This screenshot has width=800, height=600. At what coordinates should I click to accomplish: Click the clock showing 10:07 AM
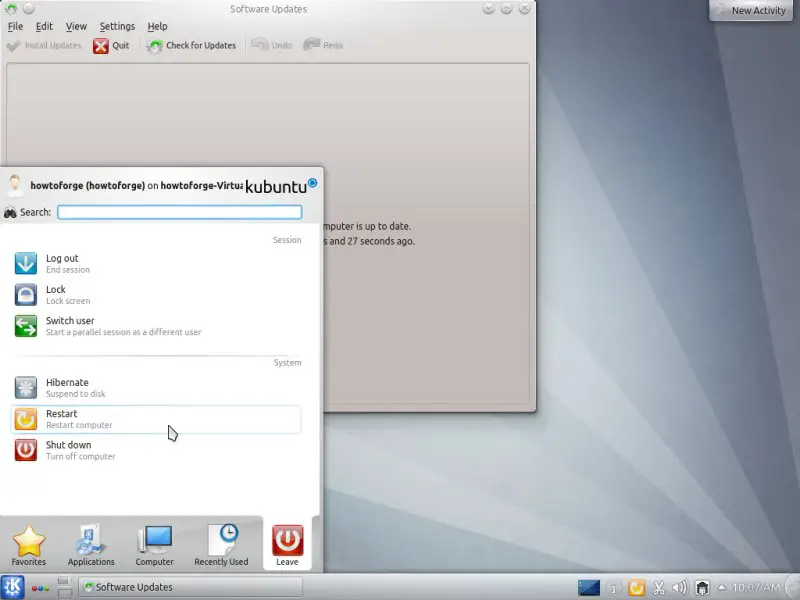tap(756, 588)
